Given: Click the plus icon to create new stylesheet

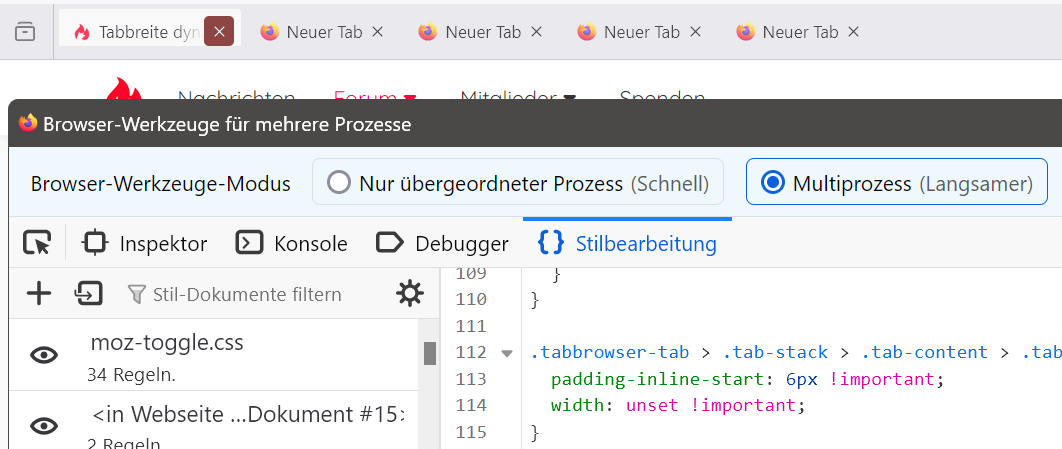Looking at the screenshot, I should (38, 293).
